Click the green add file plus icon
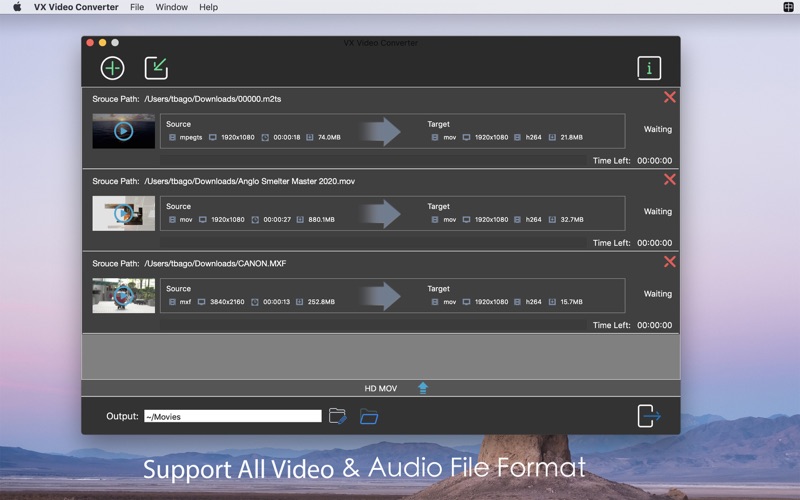This screenshot has height=500, width=800. 112,68
